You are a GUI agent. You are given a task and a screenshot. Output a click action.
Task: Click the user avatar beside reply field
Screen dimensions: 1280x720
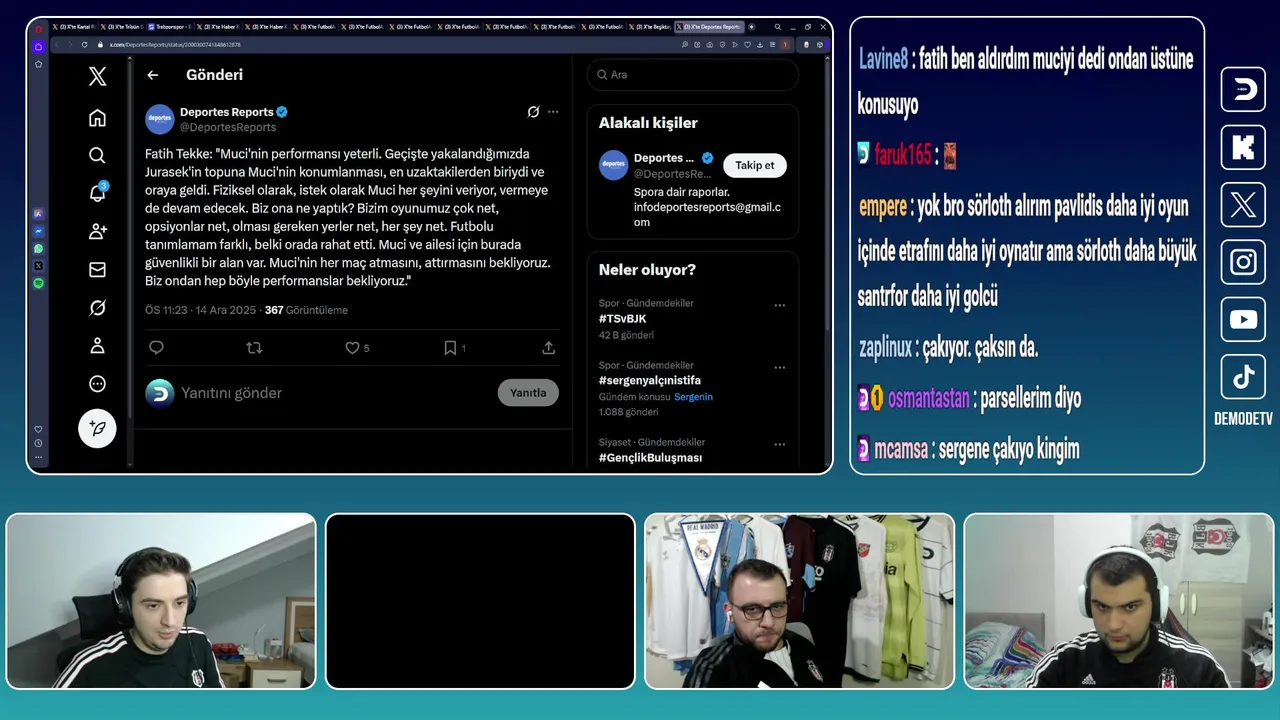pos(160,393)
